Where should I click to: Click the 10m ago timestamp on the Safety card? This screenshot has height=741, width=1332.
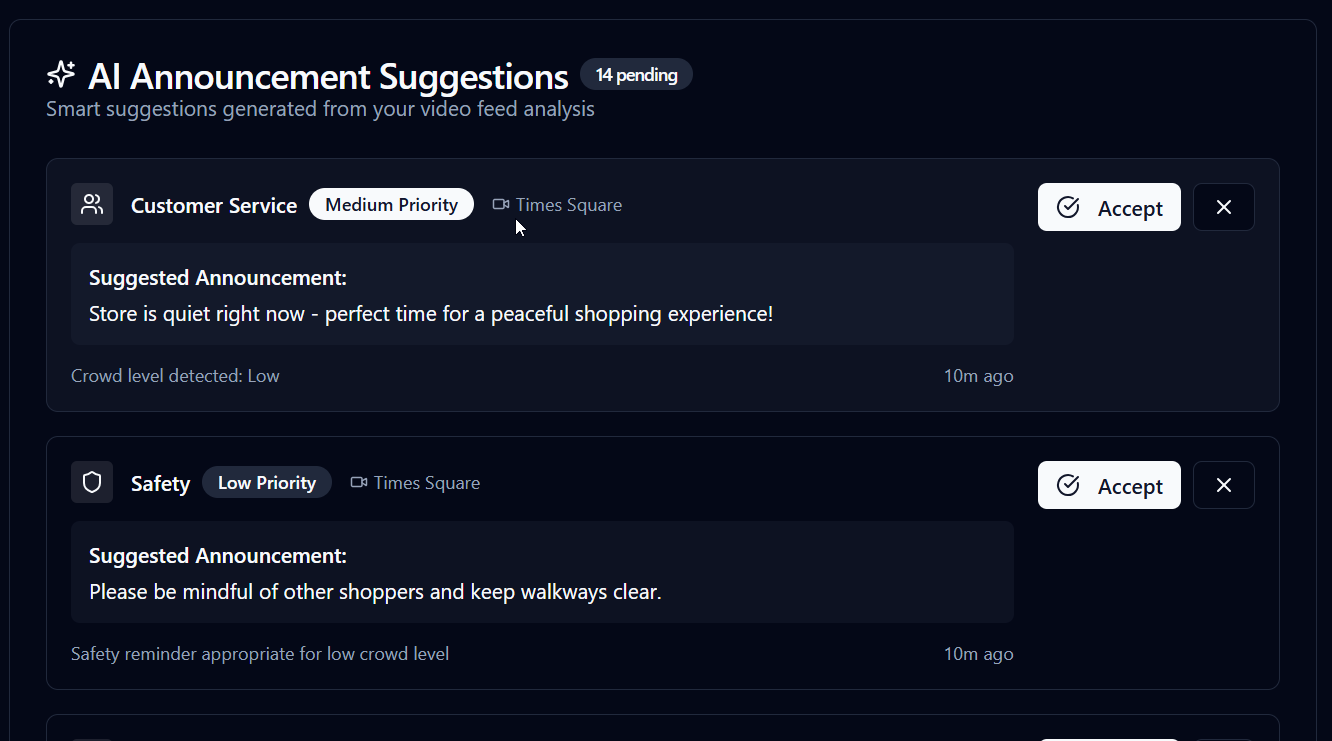(978, 654)
